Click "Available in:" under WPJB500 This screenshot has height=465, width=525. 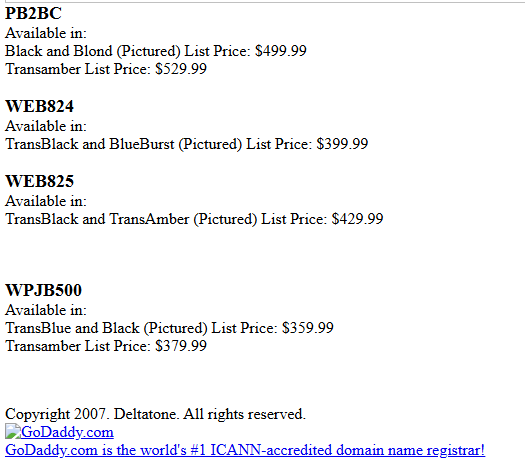pyautogui.click(x=46, y=310)
